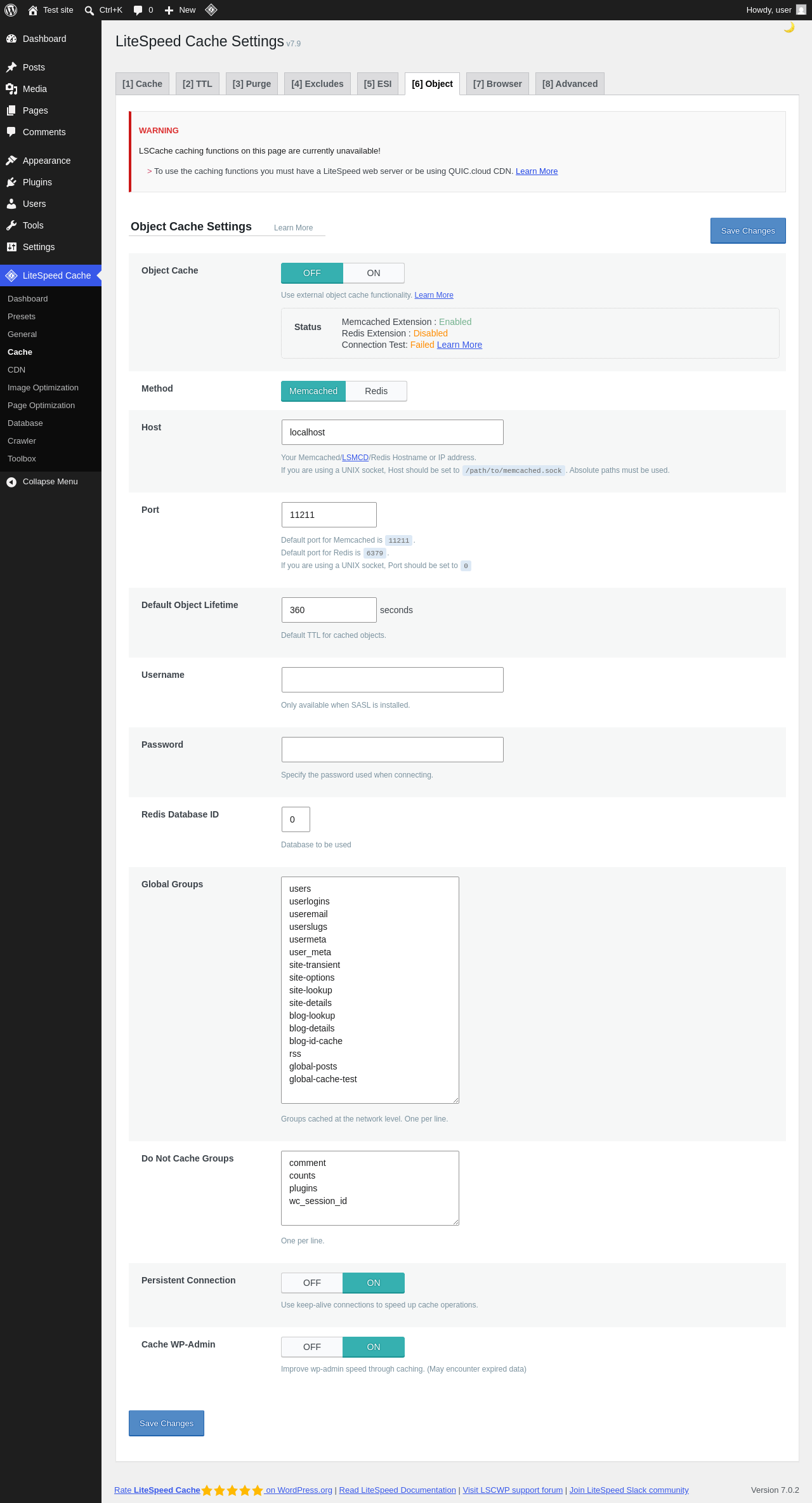Open the Test site home icon link
The image size is (812, 1503).
point(33,10)
